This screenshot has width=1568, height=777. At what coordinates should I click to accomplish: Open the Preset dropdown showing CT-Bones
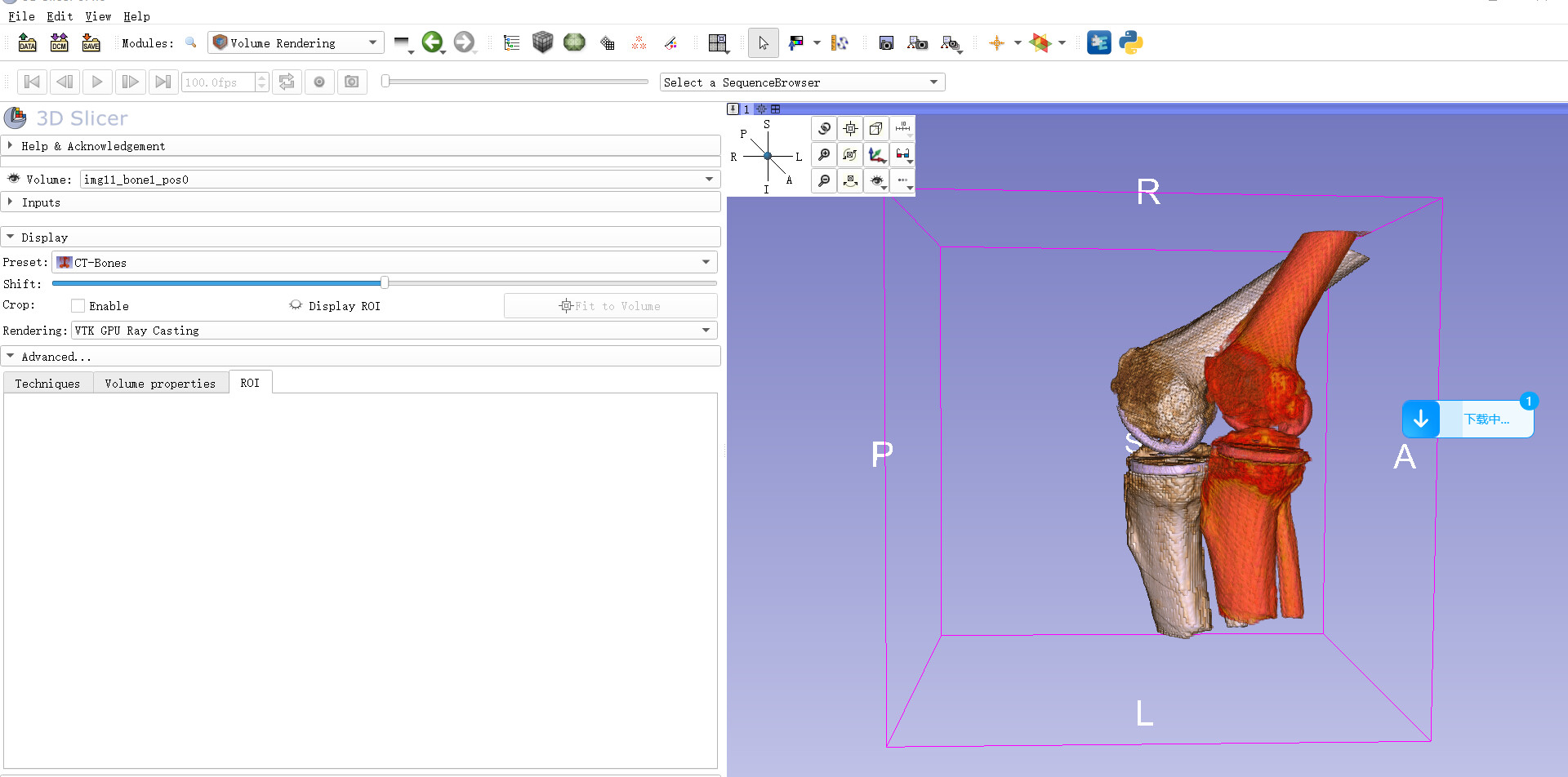pyautogui.click(x=385, y=262)
